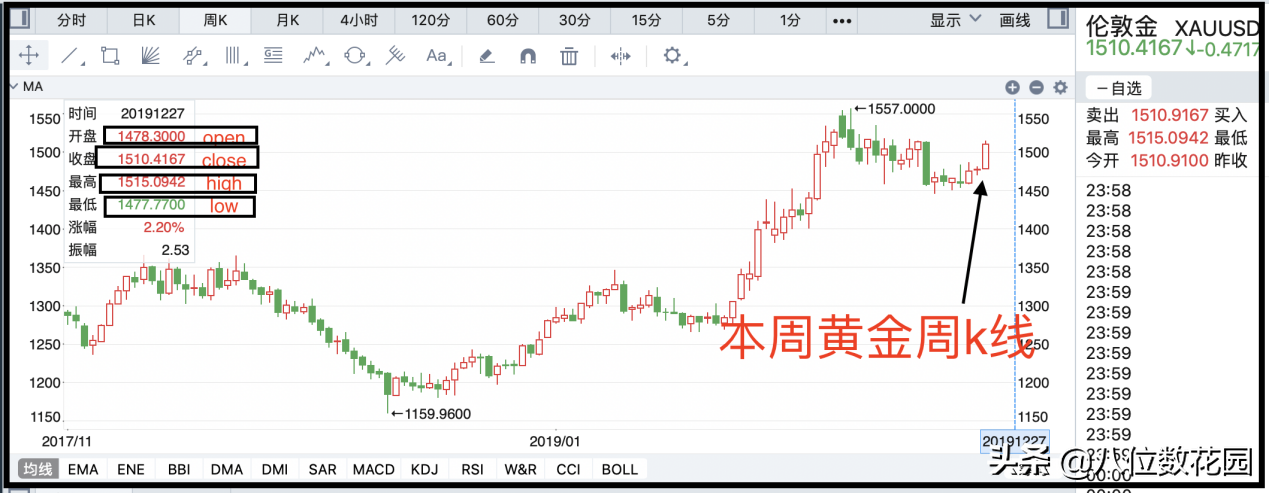Image resolution: width=1269 pixels, height=493 pixels.
Task: Select the CCI indicator tab
Action: [568, 468]
